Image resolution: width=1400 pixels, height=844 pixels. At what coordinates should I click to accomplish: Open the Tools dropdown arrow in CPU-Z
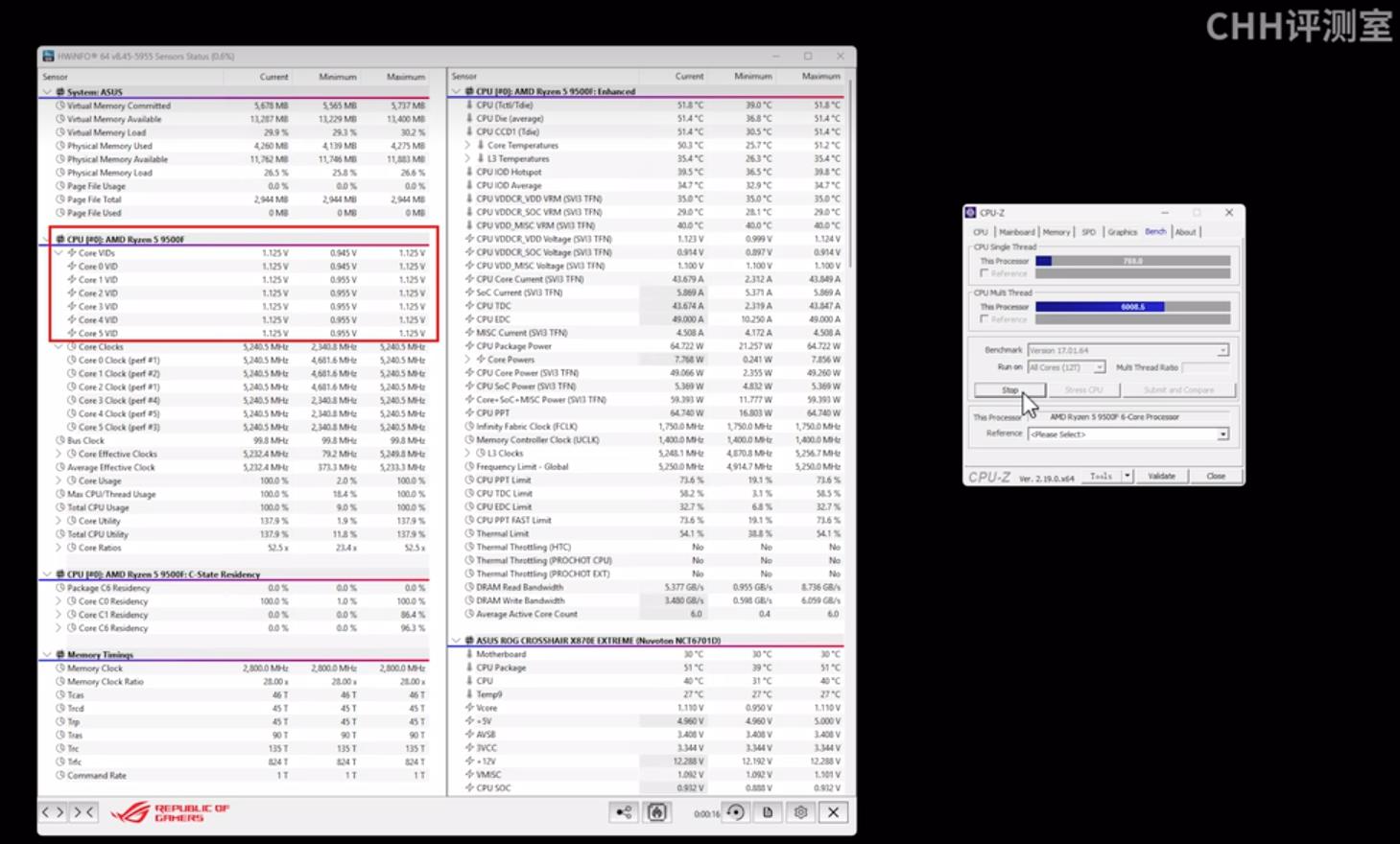pos(1127,476)
